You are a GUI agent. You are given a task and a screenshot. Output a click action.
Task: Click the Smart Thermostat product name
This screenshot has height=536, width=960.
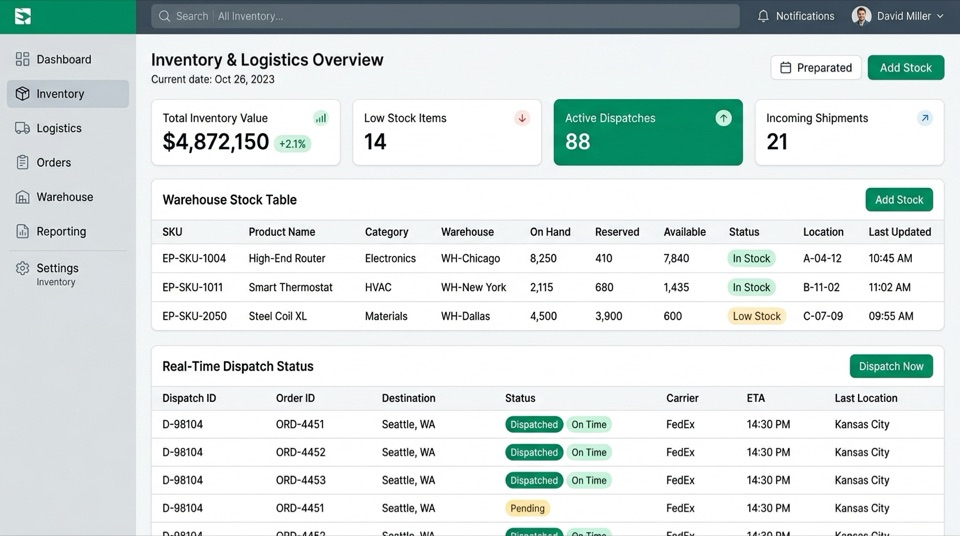tap(290, 287)
